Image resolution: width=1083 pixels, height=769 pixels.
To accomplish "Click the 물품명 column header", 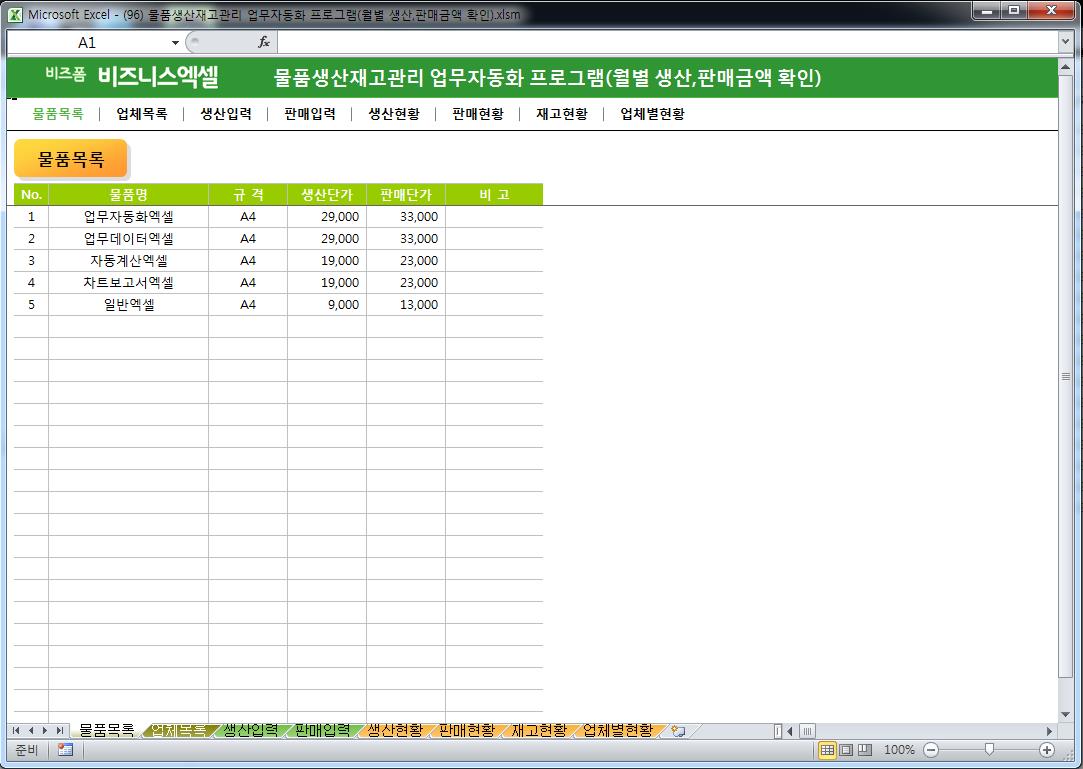I will 128,194.
